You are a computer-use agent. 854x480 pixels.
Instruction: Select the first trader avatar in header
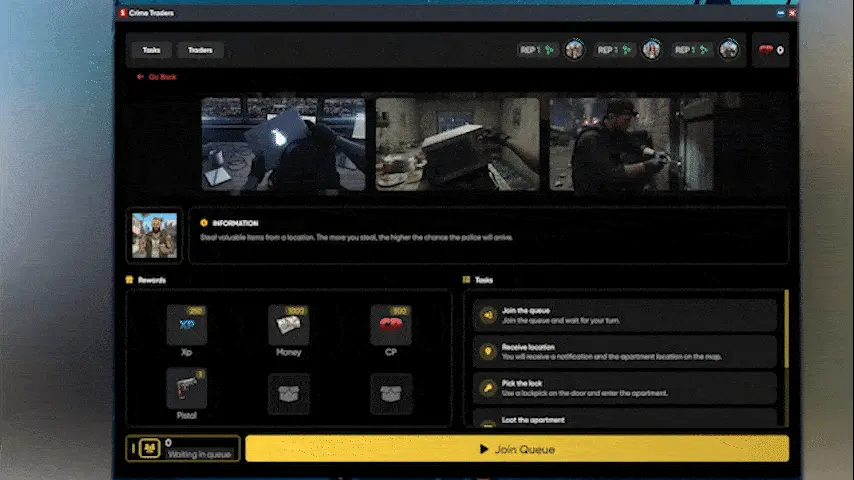[574, 49]
